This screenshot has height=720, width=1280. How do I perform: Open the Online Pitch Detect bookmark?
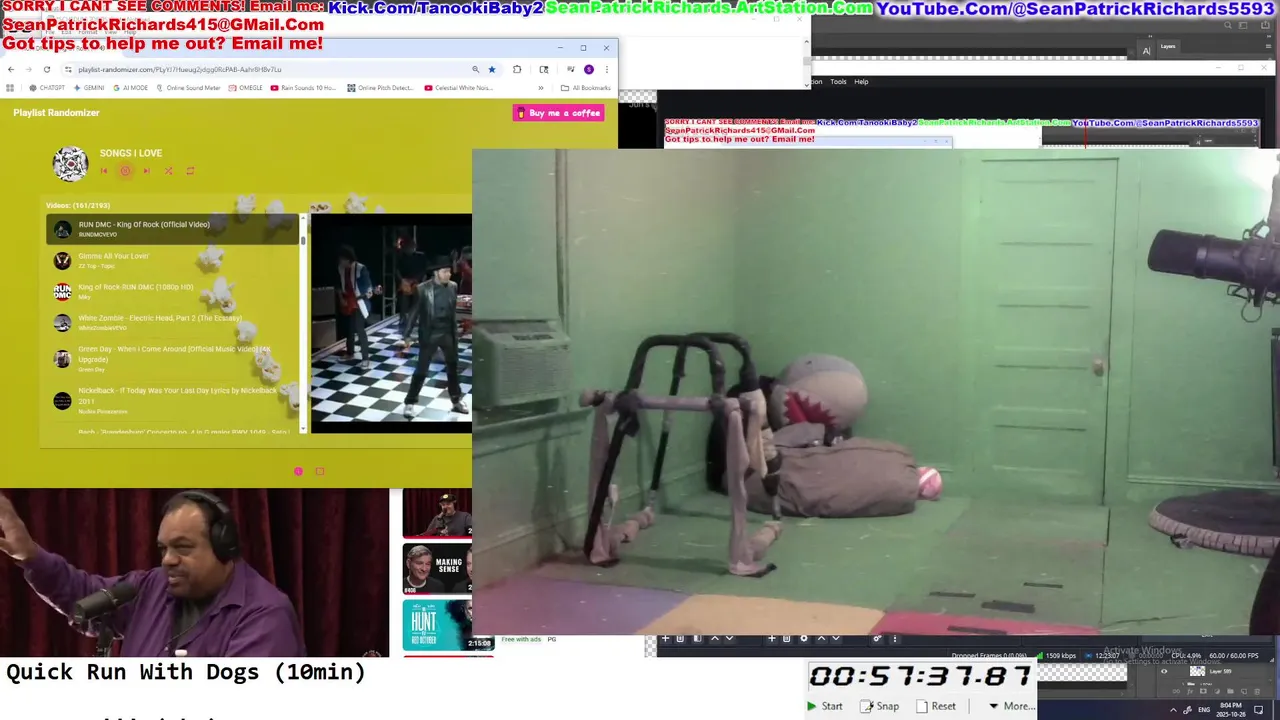coord(380,88)
